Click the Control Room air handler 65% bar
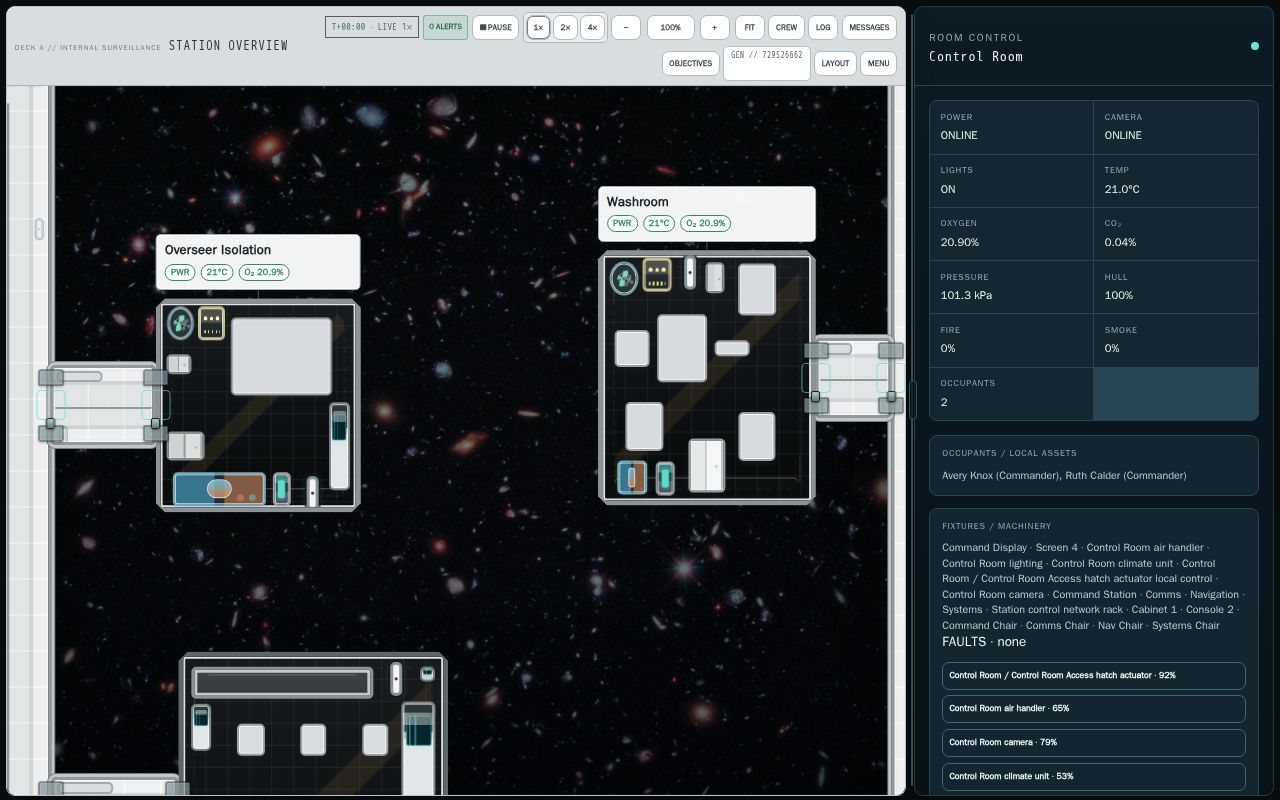 click(x=1094, y=709)
